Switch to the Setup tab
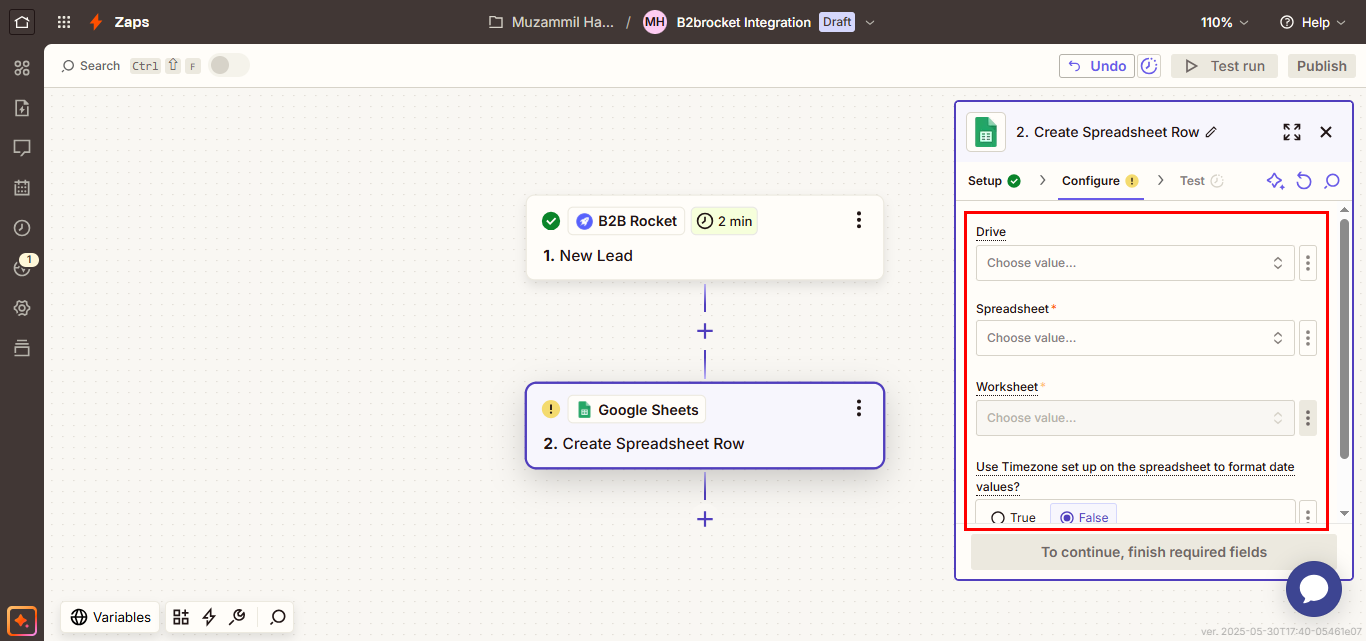Image resolution: width=1366 pixels, height=641 pixels. pos(993,181)
